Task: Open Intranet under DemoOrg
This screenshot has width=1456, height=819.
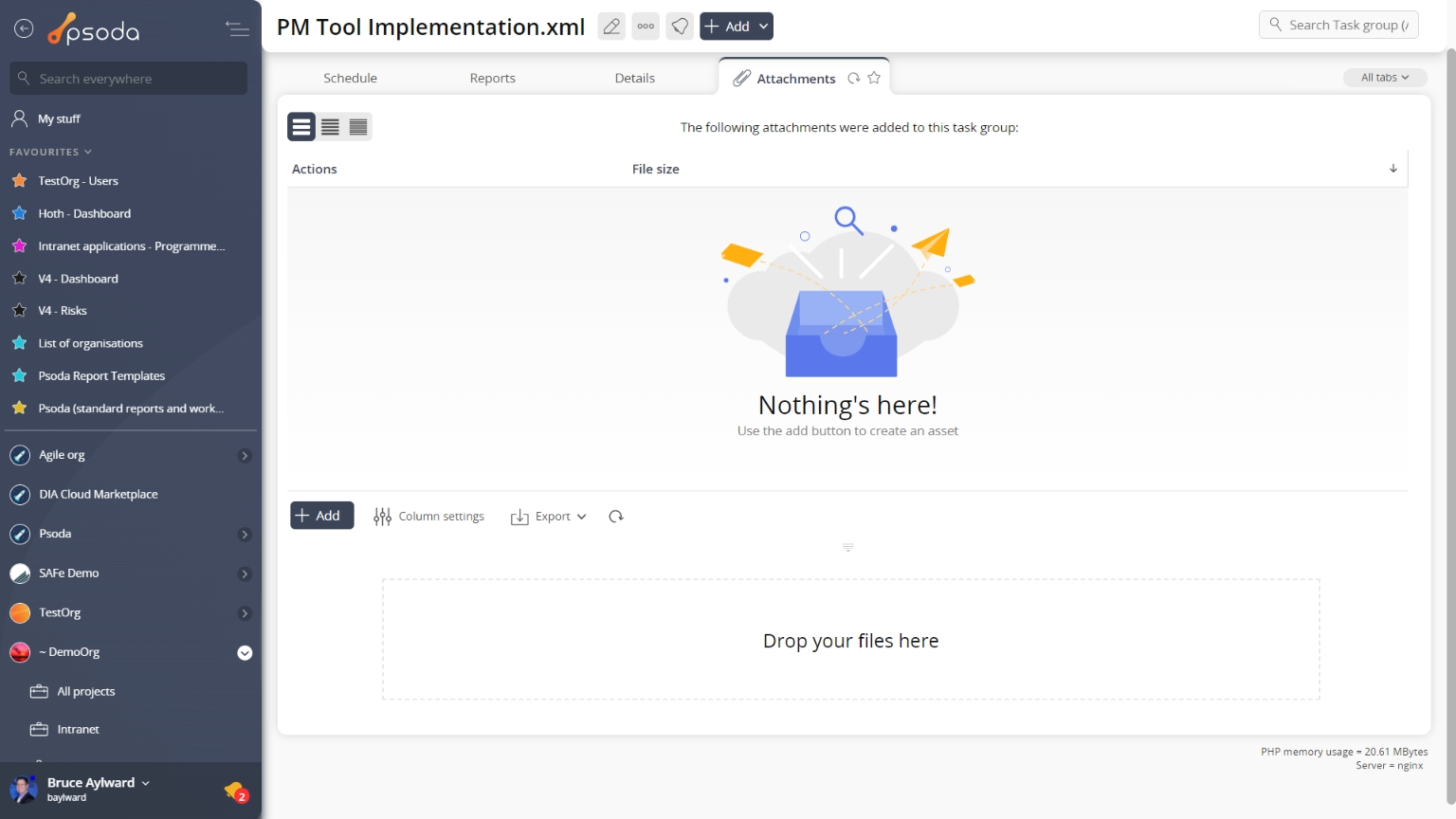Action: point(78,730)
